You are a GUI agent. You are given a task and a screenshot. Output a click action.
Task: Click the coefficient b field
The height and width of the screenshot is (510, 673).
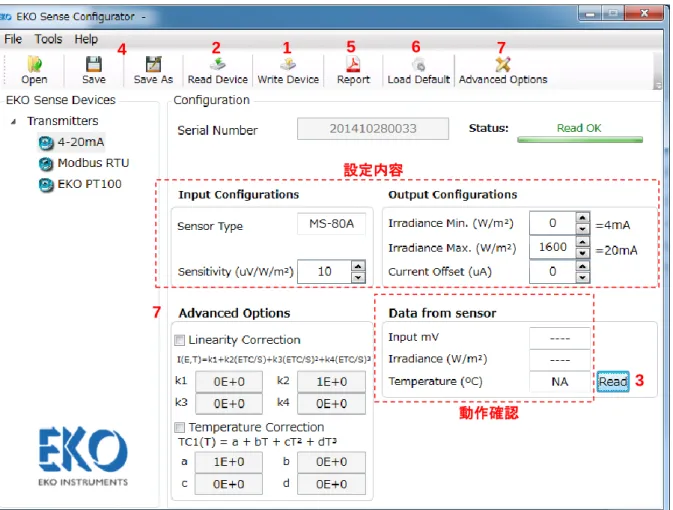coord(331,462)
